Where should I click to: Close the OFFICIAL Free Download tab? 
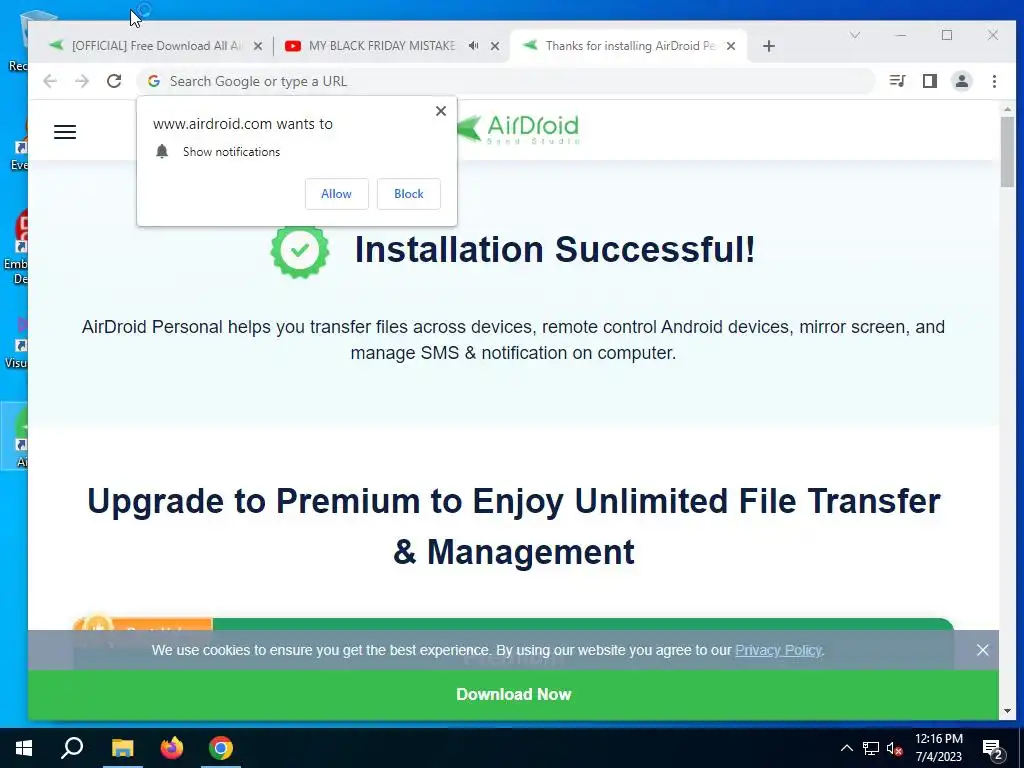[x=258, y=46]
